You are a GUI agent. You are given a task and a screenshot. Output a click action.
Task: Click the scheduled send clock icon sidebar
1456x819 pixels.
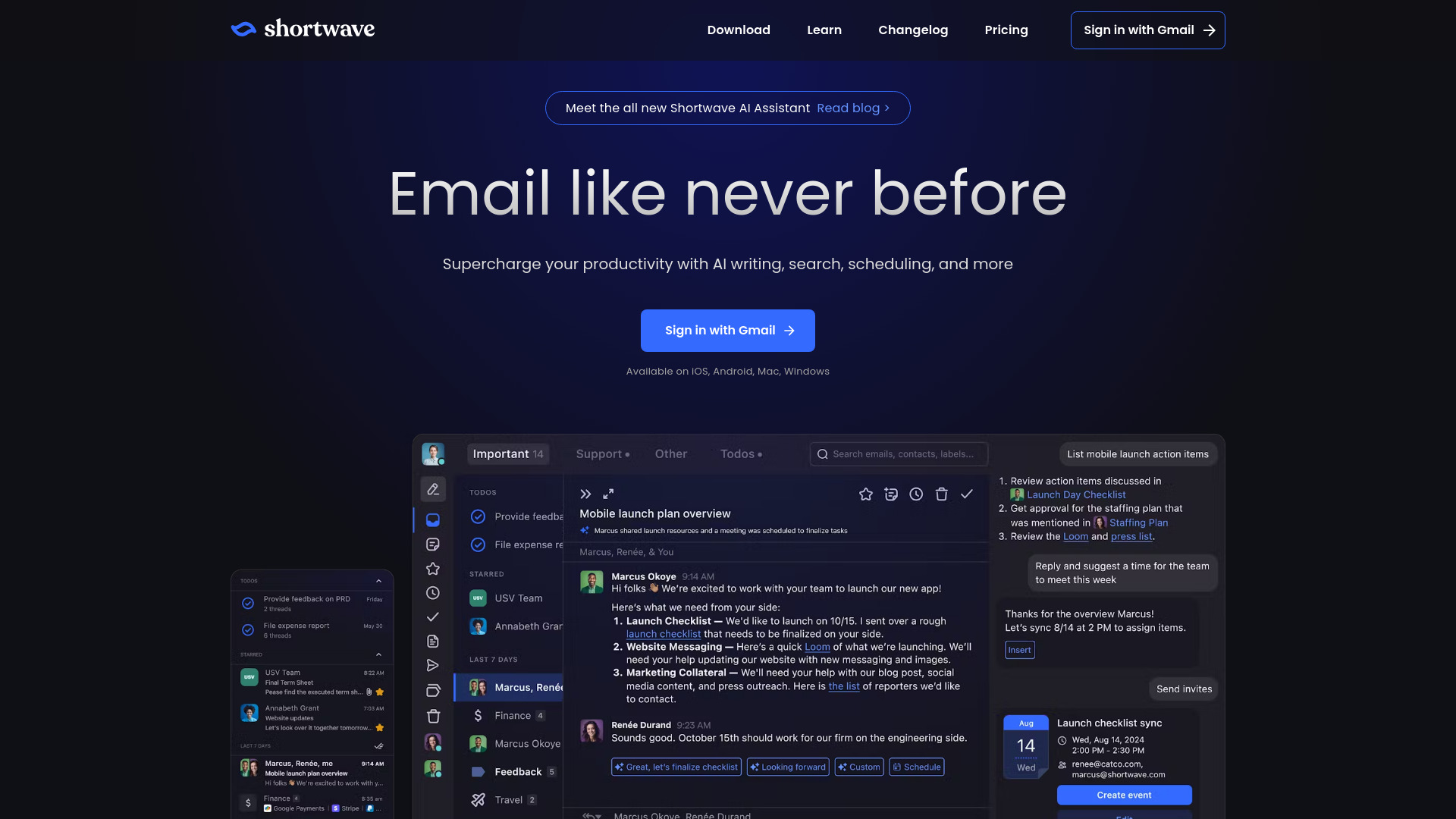433,592
